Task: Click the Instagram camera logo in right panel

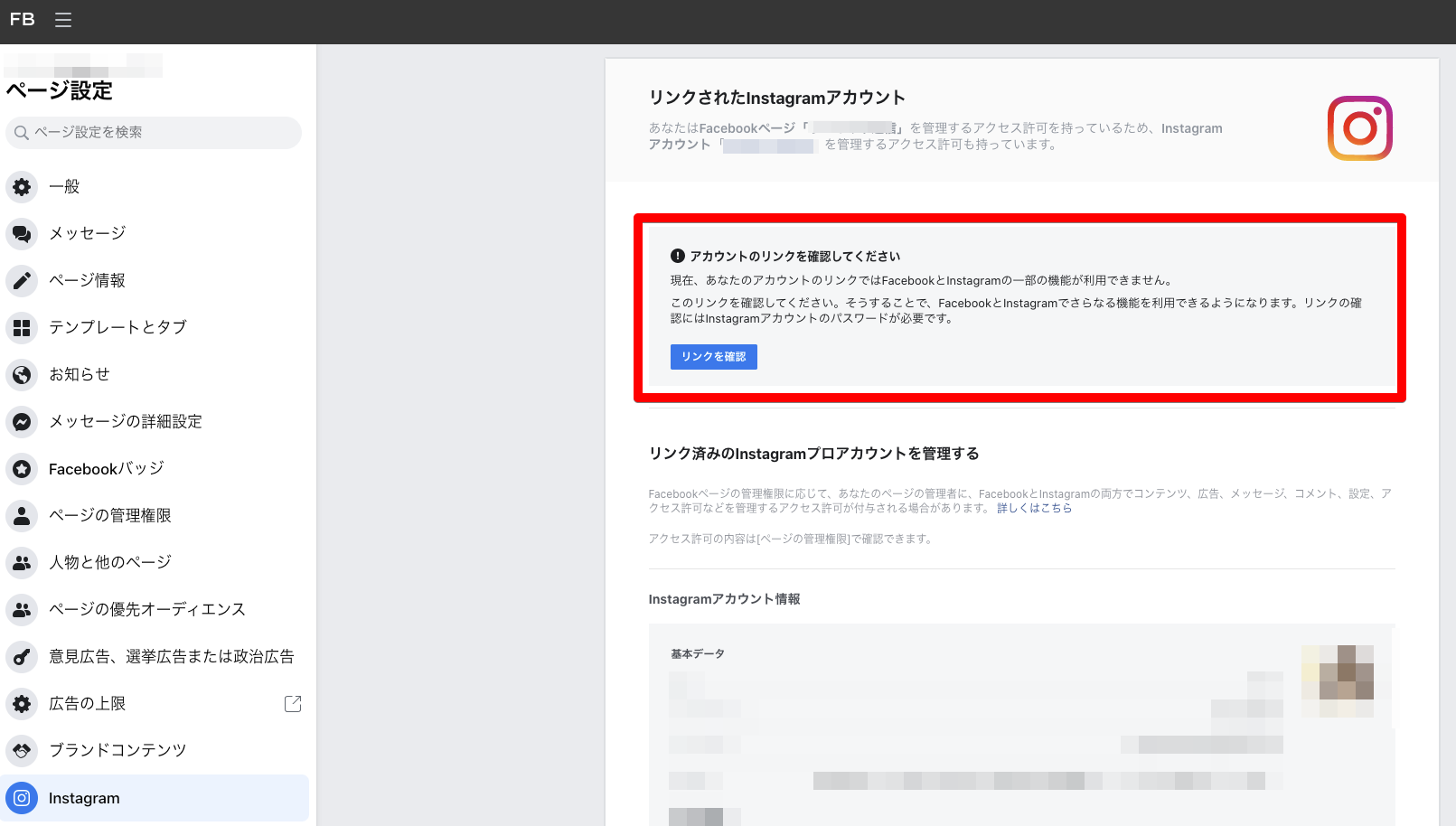Action: click(1359, 128)
